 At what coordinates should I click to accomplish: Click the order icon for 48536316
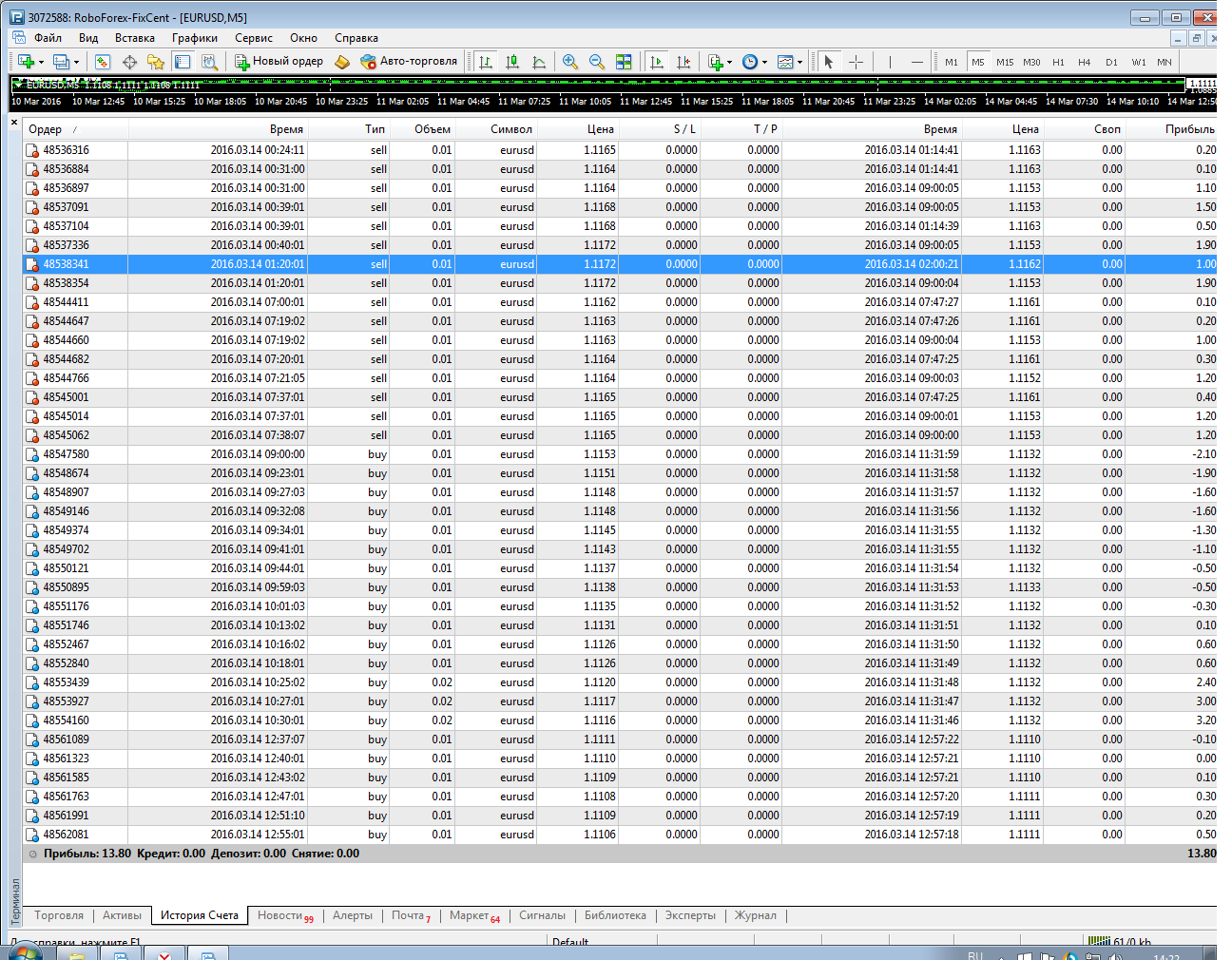32,150
